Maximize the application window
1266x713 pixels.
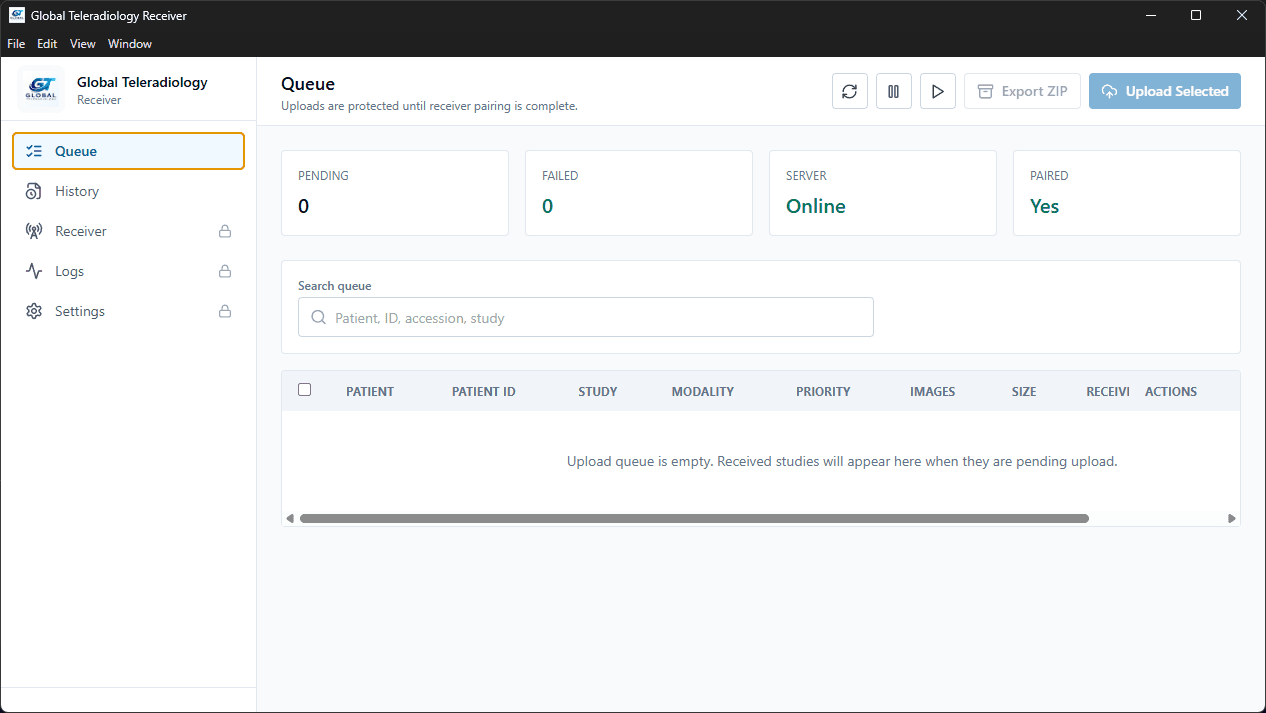[1196, 15]
